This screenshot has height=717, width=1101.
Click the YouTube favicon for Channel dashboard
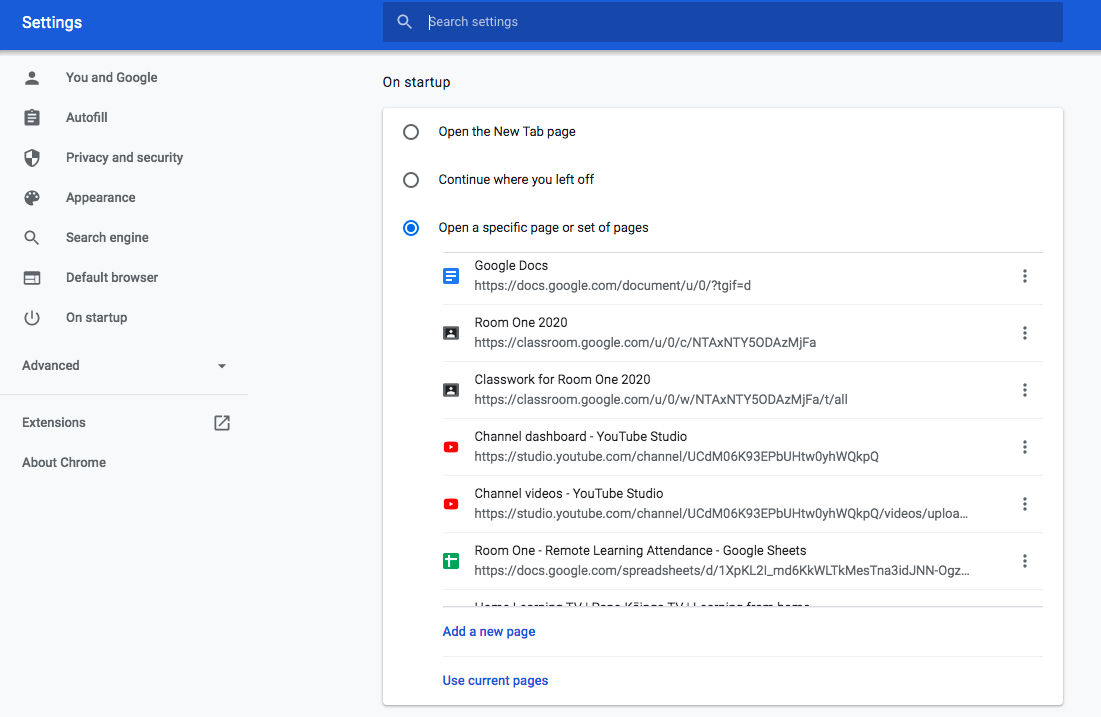451,447
